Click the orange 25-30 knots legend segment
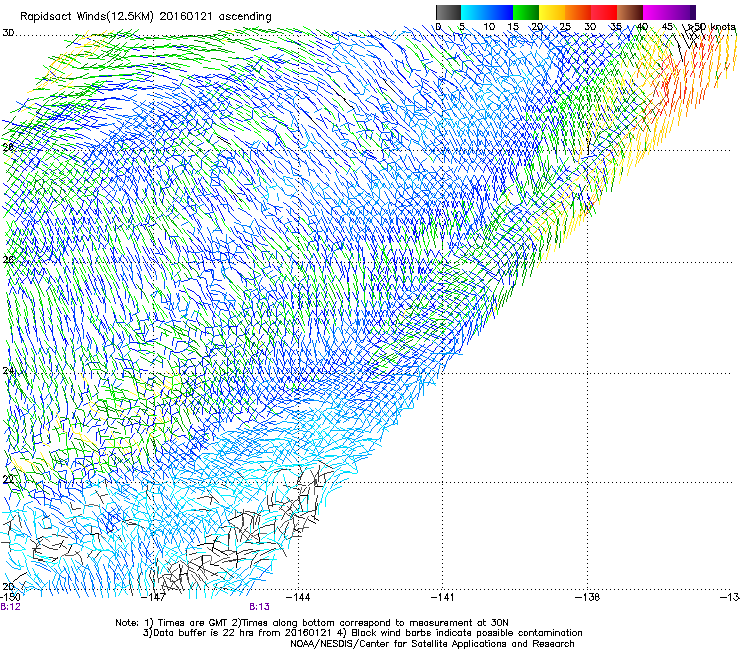Screen dimensions: 740x650 tap(578, 12)
